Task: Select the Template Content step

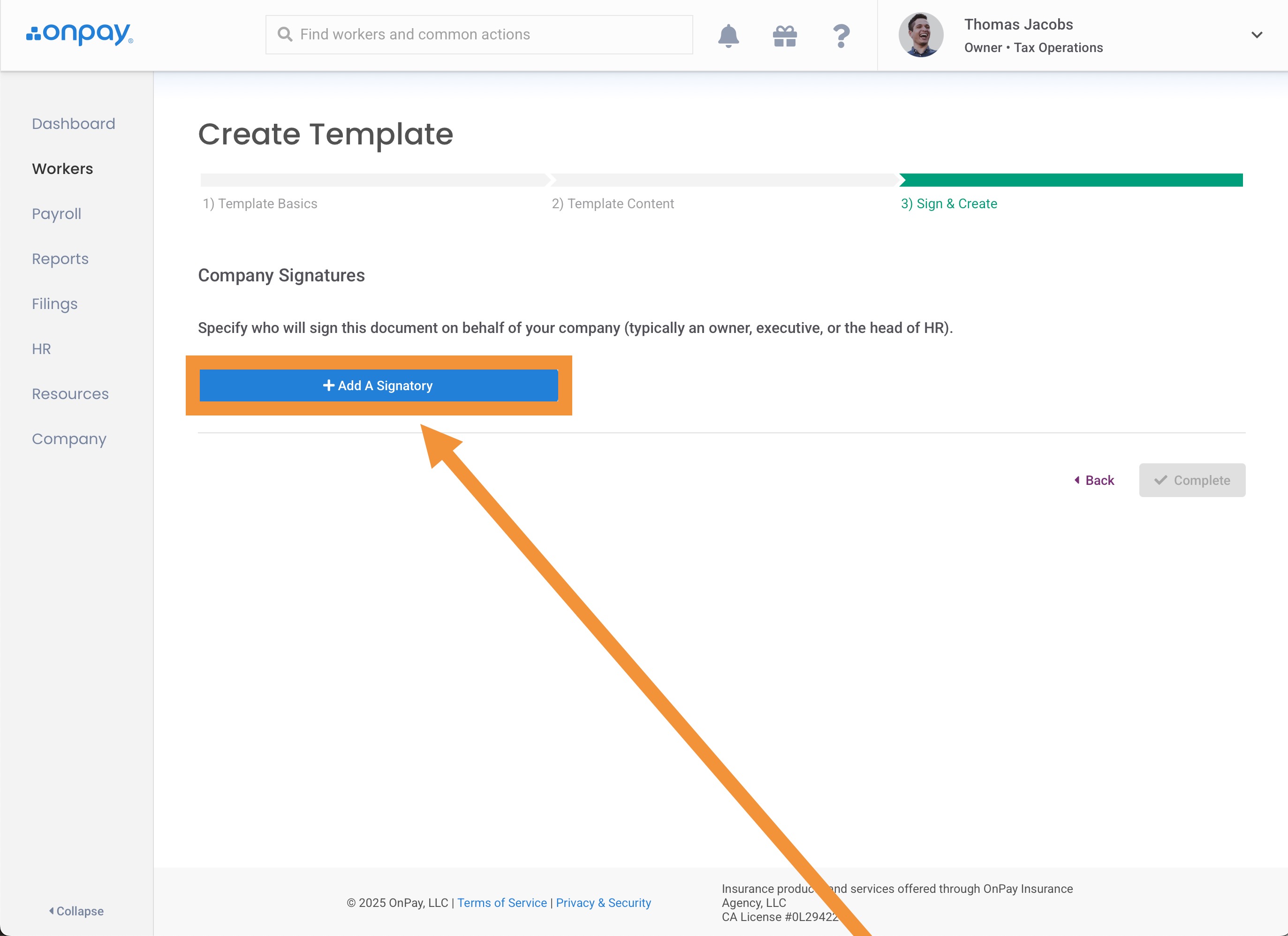Action: coord(612,204)
